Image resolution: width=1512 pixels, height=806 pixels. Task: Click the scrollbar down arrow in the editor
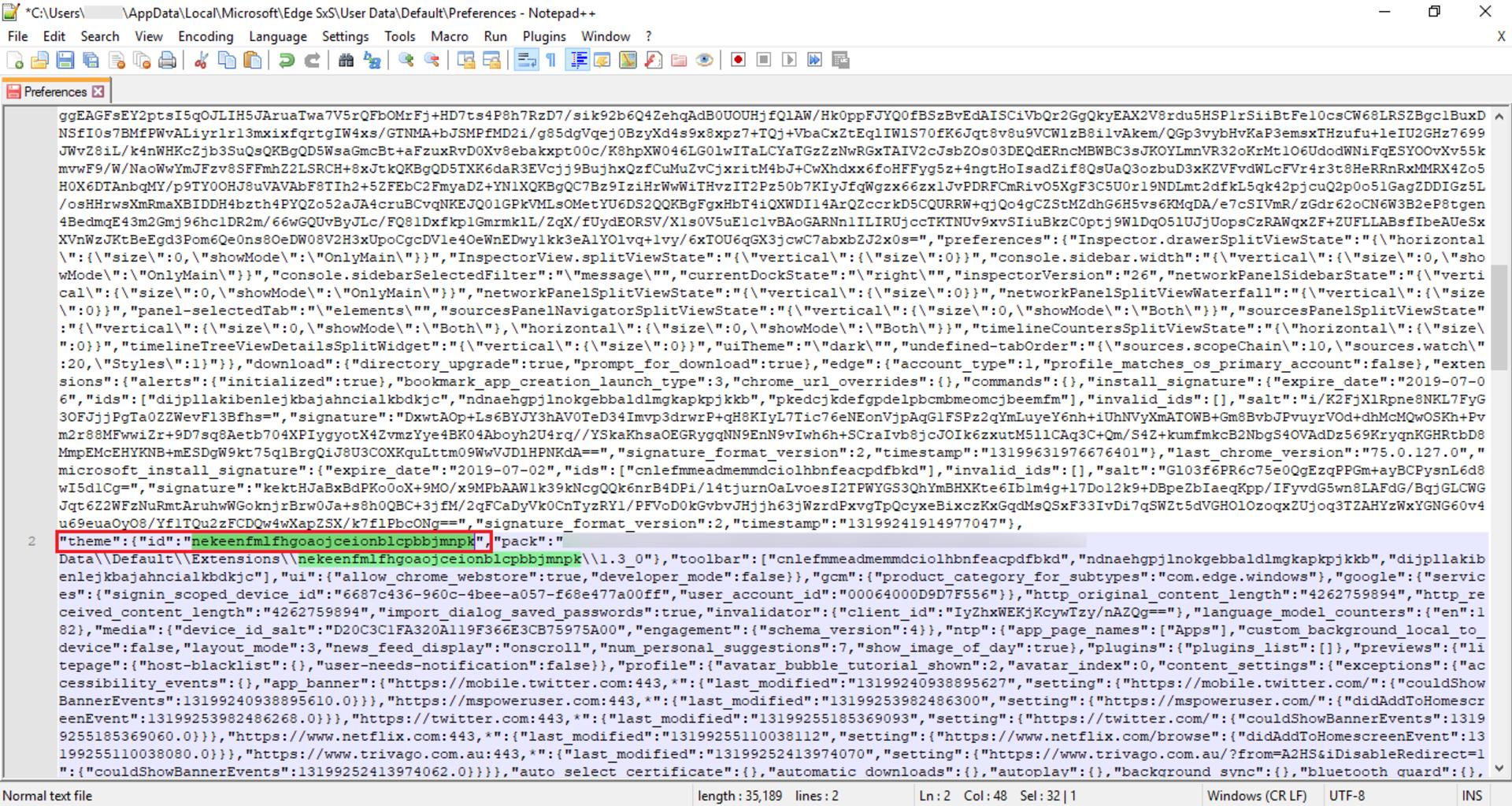pyautogui.click(x=1499, y=769)
